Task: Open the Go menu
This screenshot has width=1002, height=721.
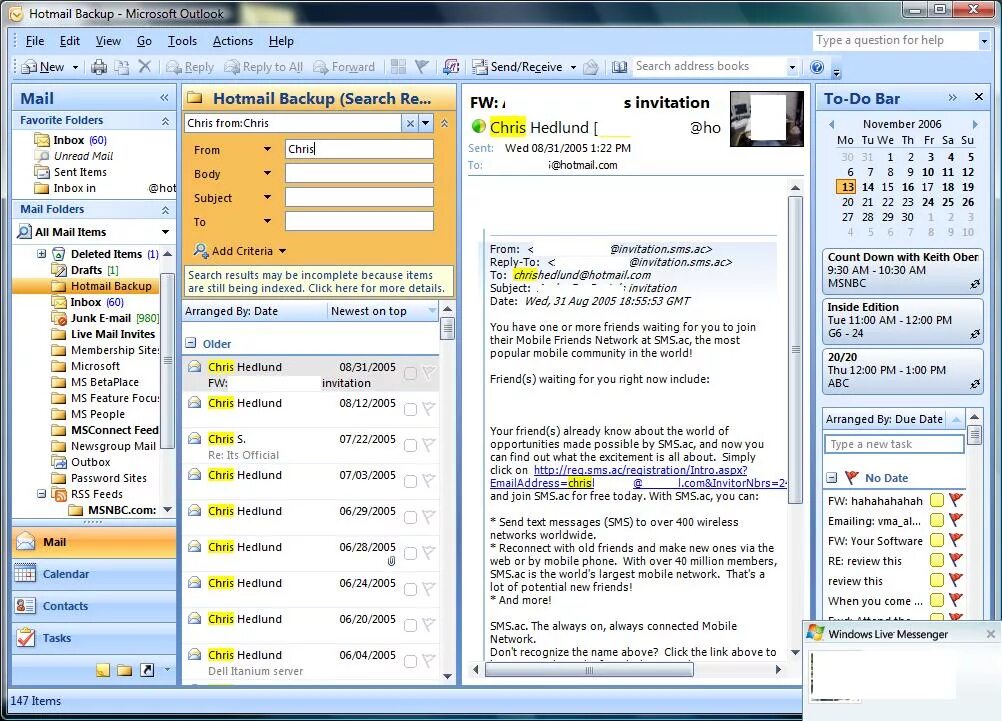Action: 144,41
